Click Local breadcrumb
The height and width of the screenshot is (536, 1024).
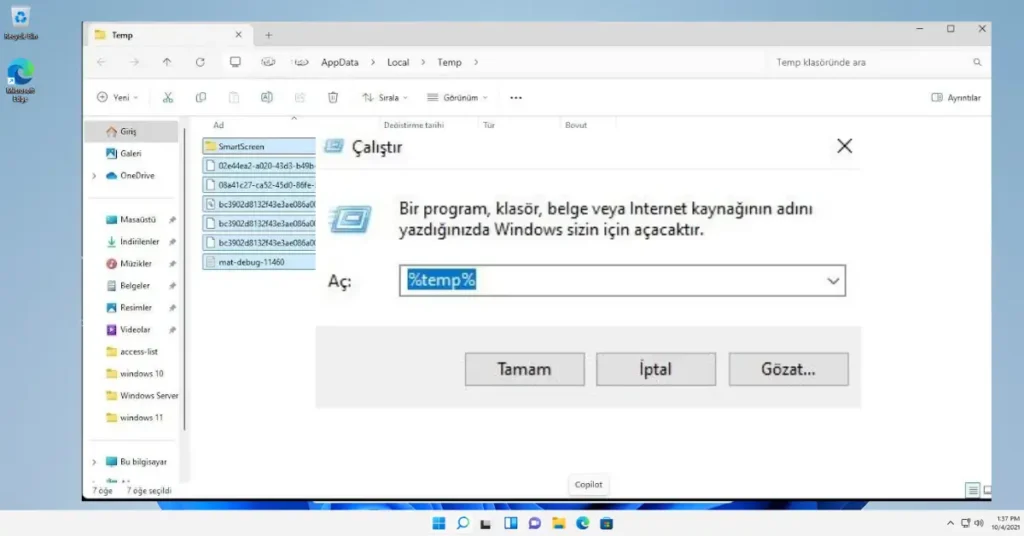pyautogui.click(x=398, y=62)
